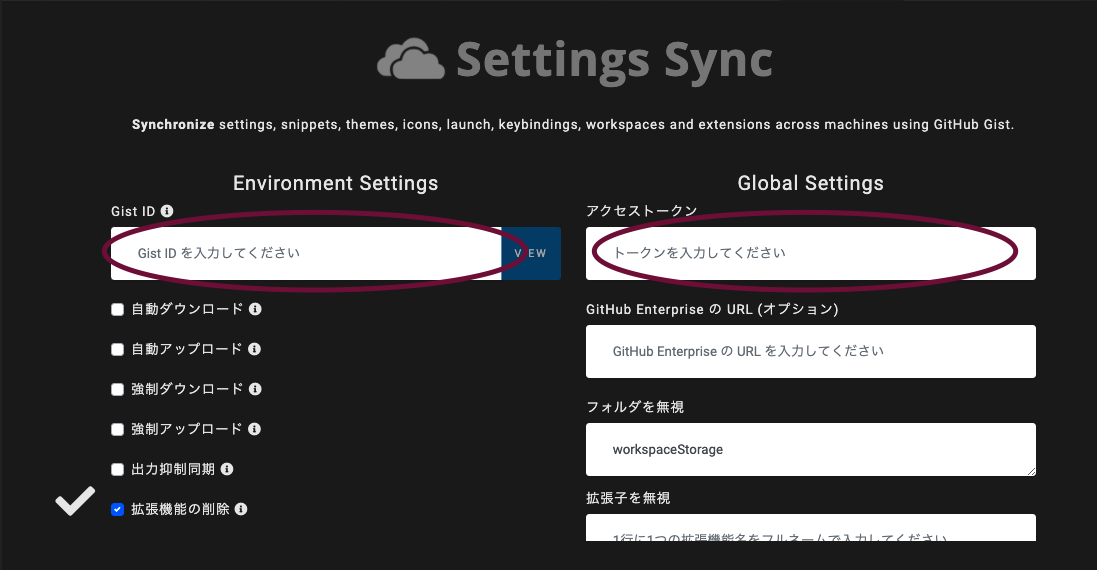This screenshot has width=1097, height=570.
Task: Click the Global Settings heading
Action: [810, 183]
